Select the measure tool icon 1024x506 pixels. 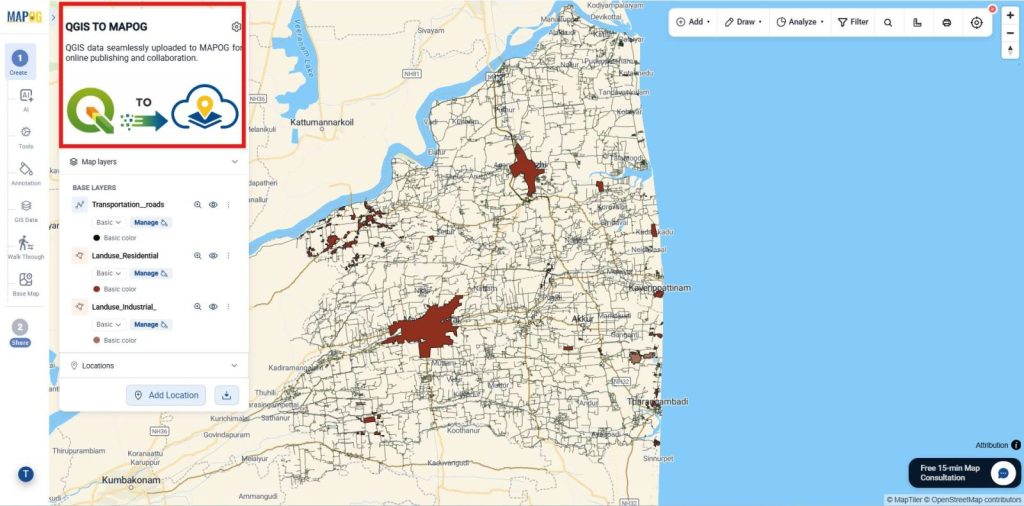(x=918, y=22)
